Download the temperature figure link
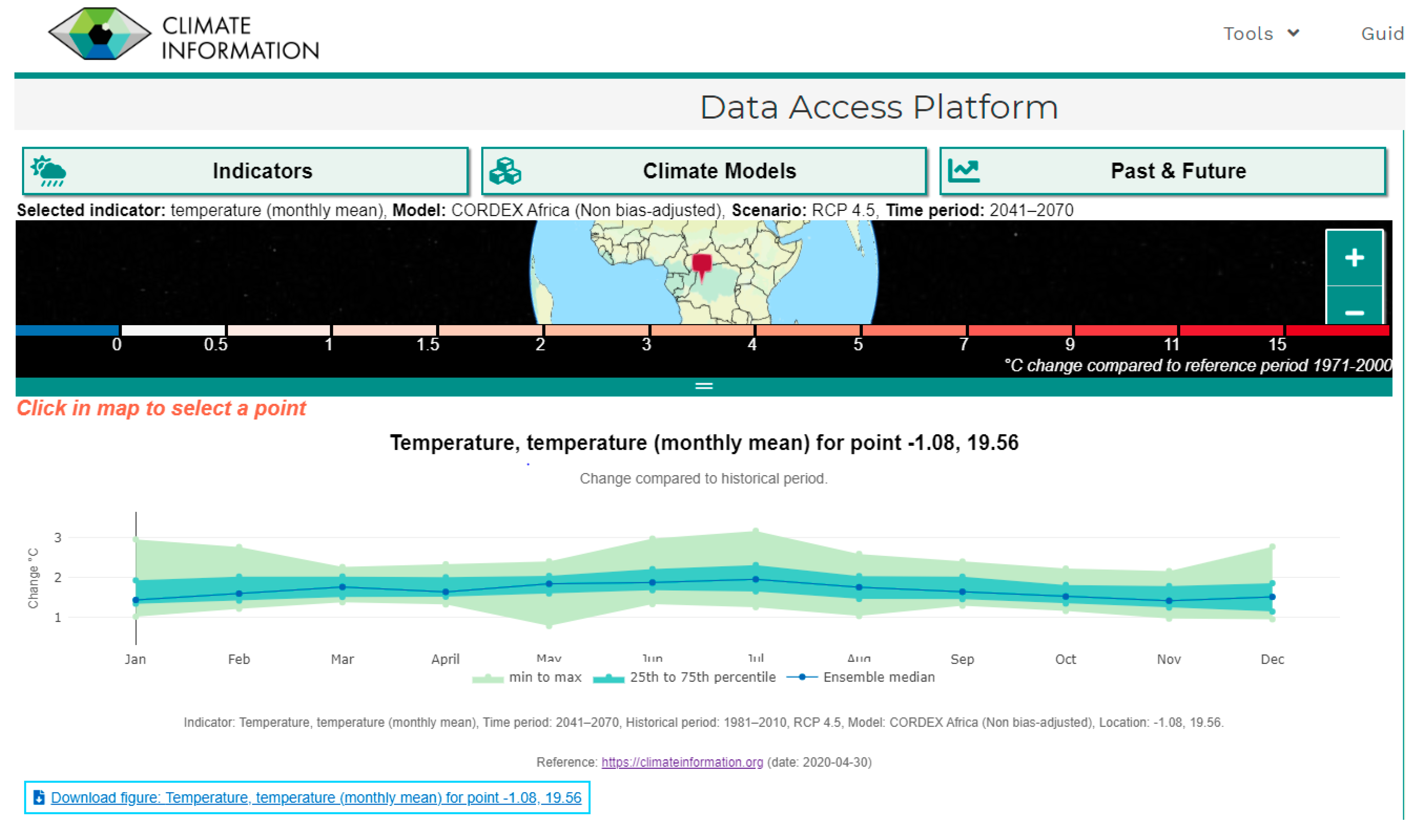Image resolution: width=1414 pixels, height=840 pixels. [x=315, y=797]
